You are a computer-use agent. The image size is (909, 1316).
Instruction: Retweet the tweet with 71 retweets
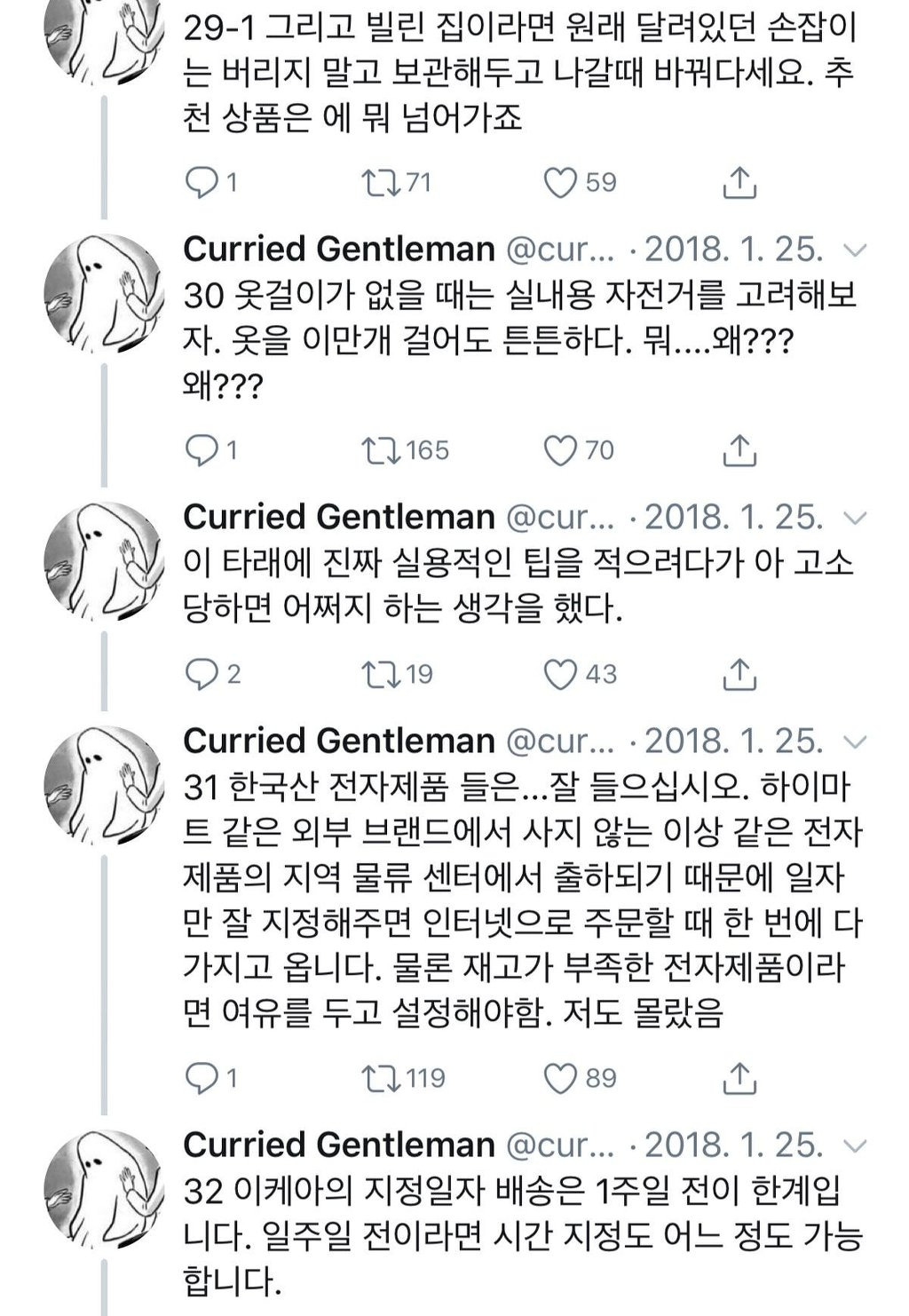[383, 183]
